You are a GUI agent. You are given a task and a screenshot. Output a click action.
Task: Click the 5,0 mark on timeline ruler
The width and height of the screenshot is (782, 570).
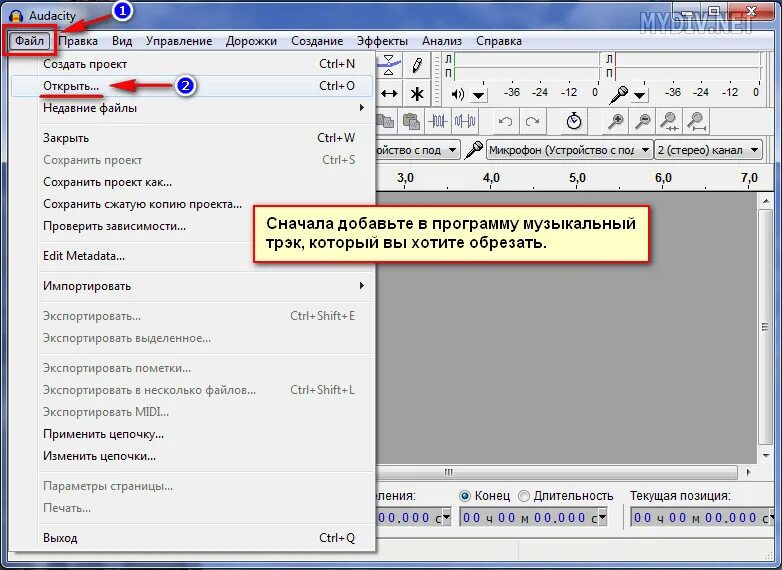577,178
